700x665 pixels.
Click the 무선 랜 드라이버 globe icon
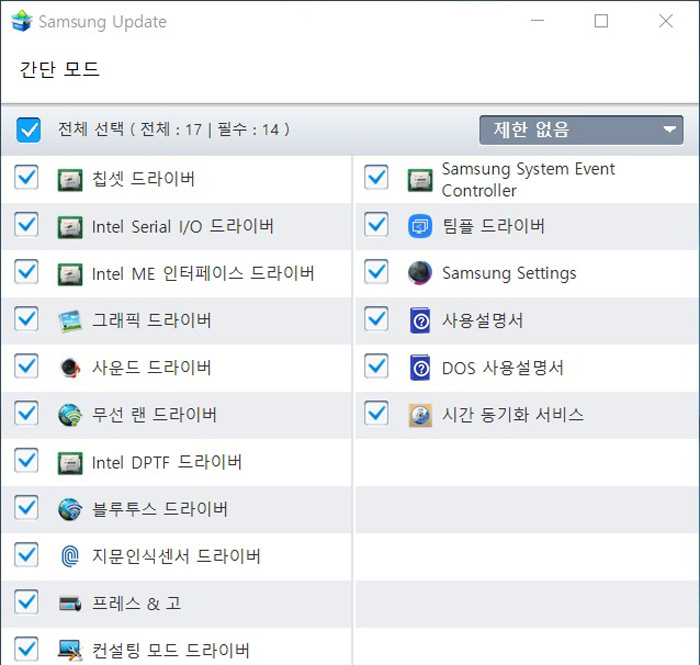[x=70, y=414]
